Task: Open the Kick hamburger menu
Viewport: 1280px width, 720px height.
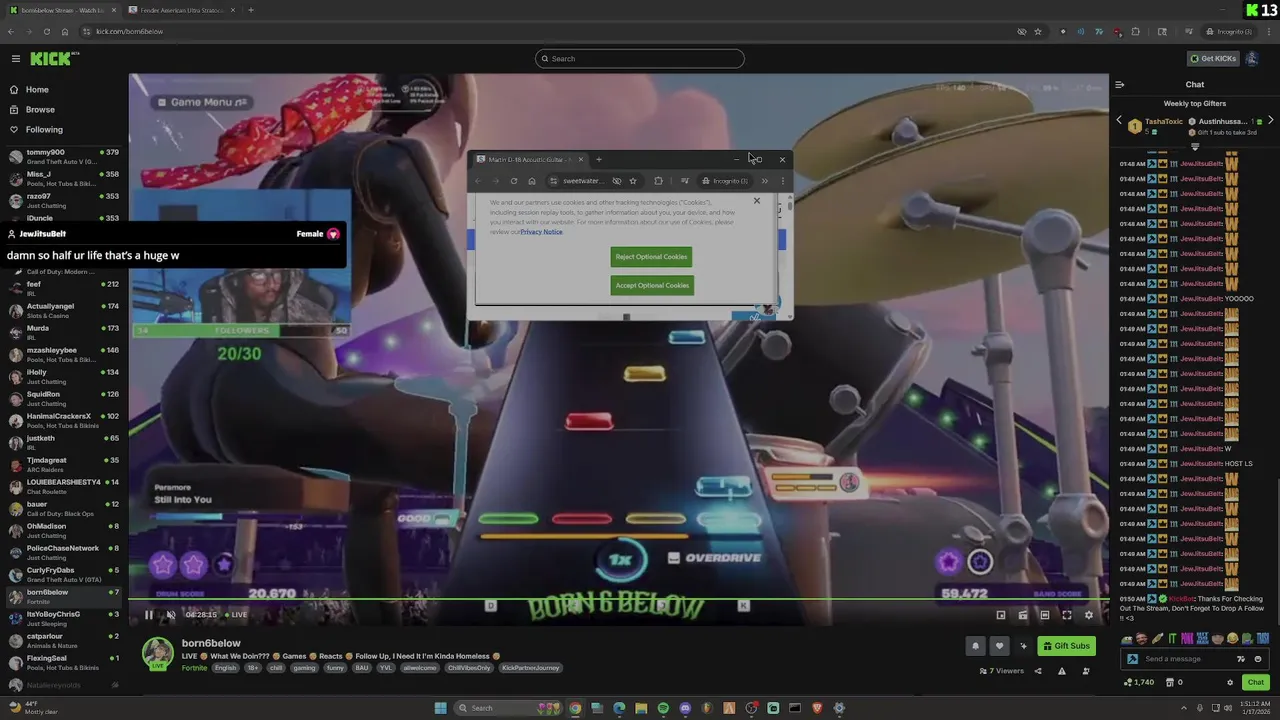Action: [x=15, y=59]
